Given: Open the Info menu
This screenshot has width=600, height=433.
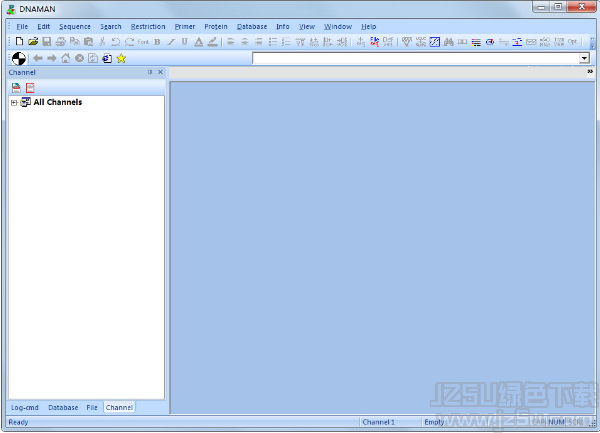Looking at the screenshot, I should (x=283, y=26).
